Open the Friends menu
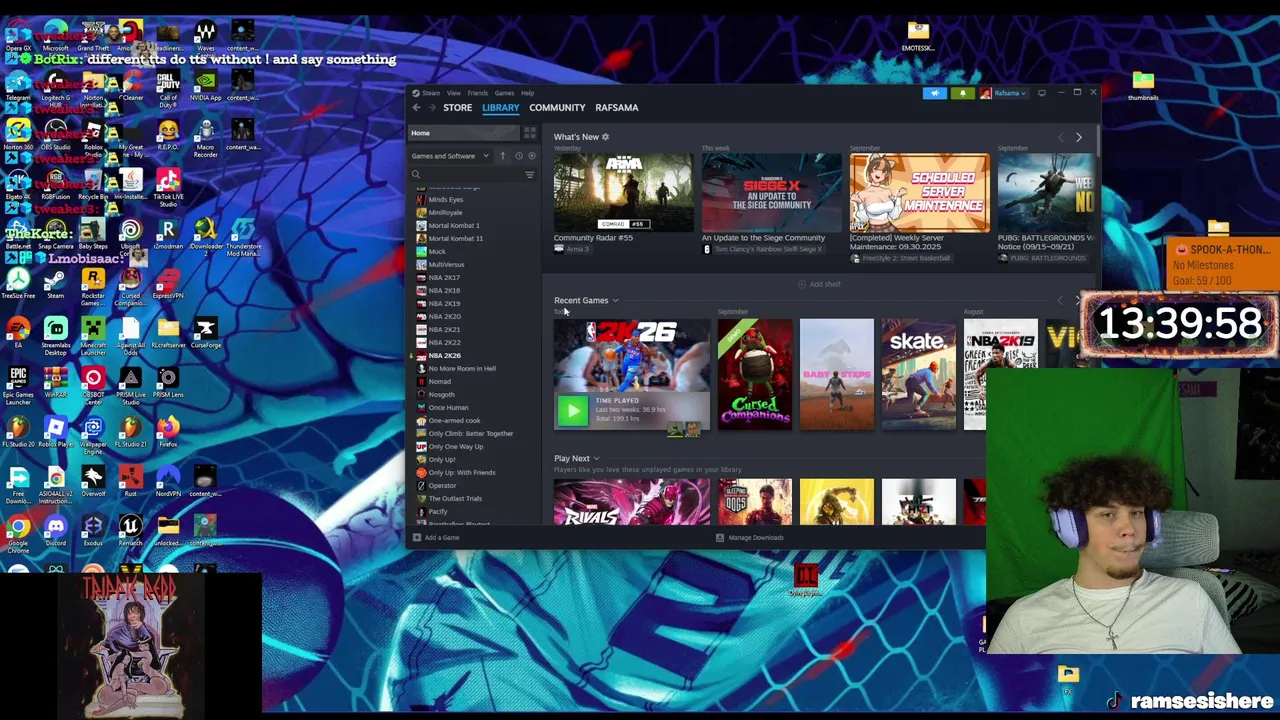This screenshot has width=1280, height=720. click(477, 93)
